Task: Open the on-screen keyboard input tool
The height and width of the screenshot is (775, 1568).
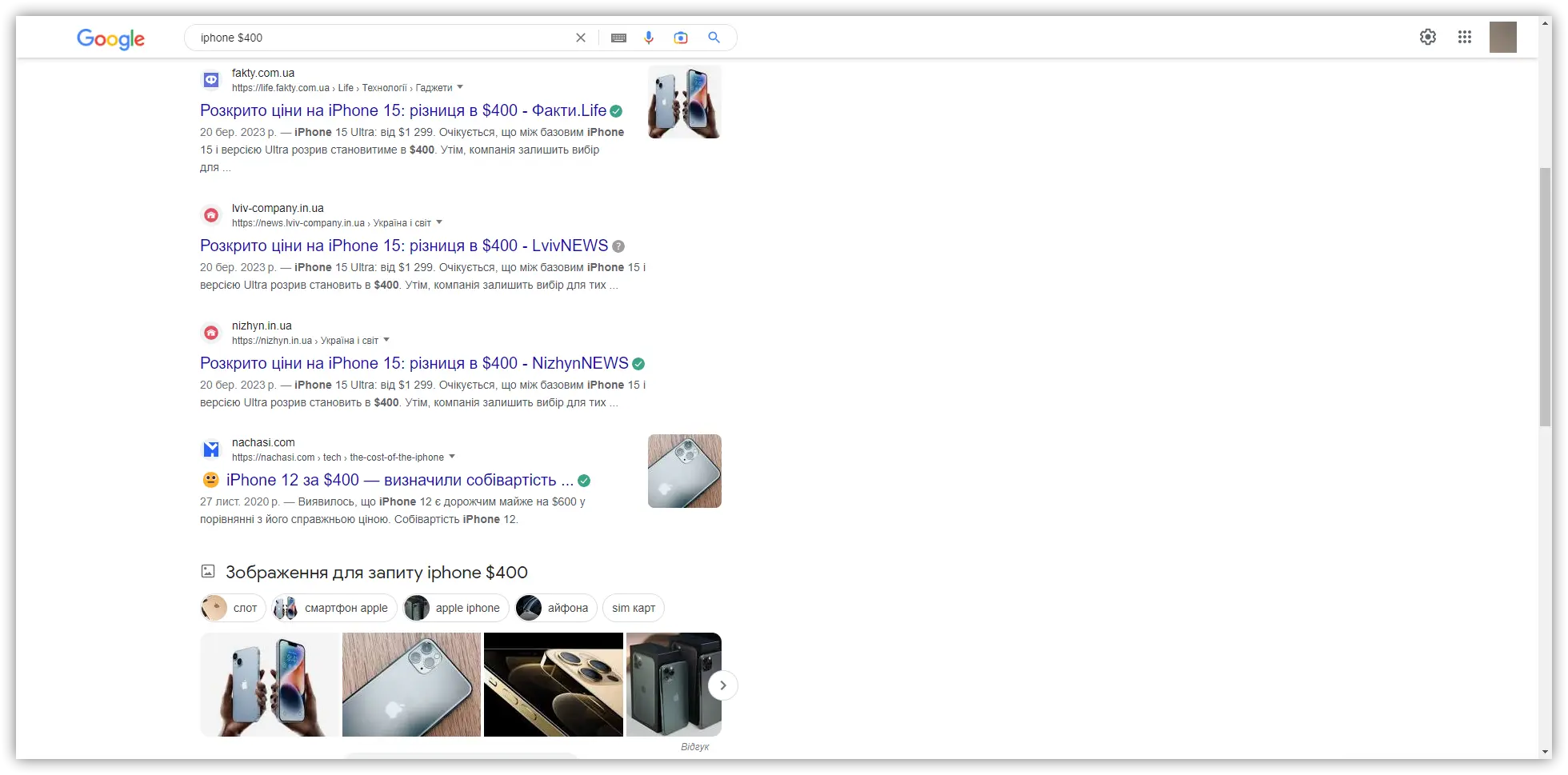Action: coord(618,38)
